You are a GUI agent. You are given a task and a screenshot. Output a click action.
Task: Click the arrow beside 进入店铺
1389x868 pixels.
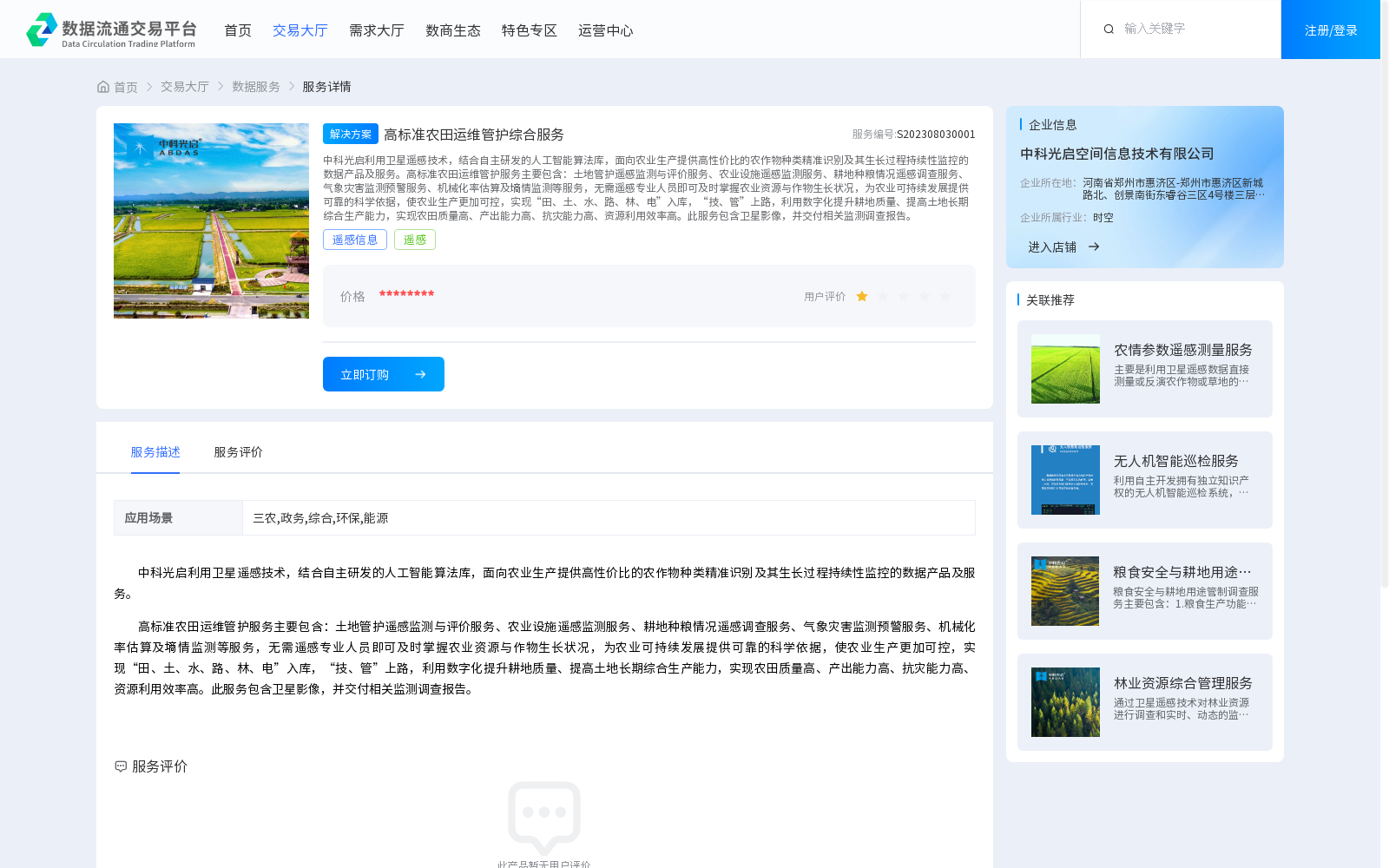point(1094,247)
